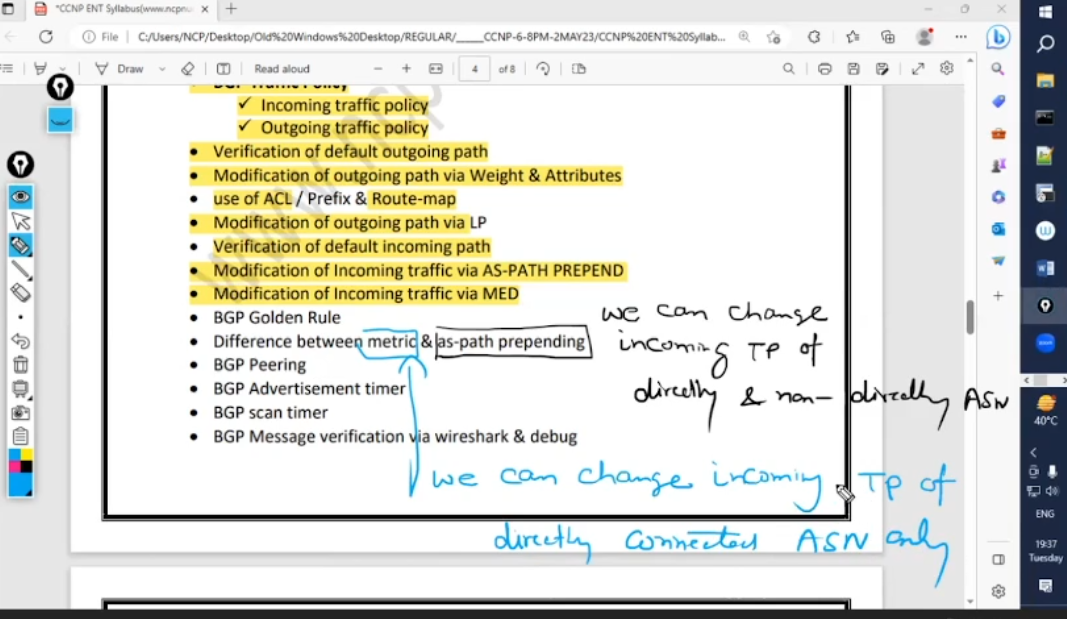This screenshot has width=1067, height=619.
Task: Start Read aloud
Action: coord(282,69)
